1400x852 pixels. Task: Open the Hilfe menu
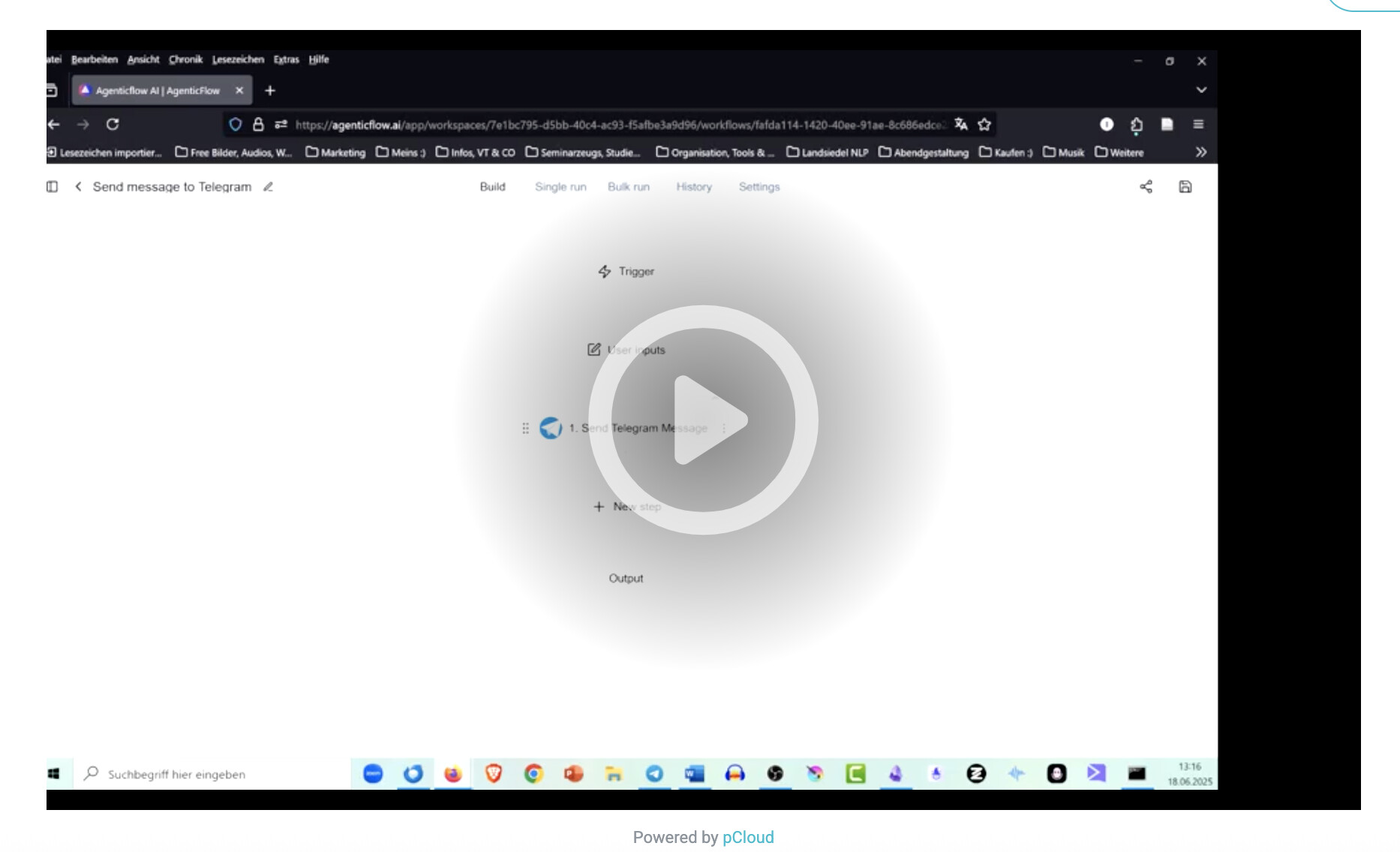coord(319,59)
